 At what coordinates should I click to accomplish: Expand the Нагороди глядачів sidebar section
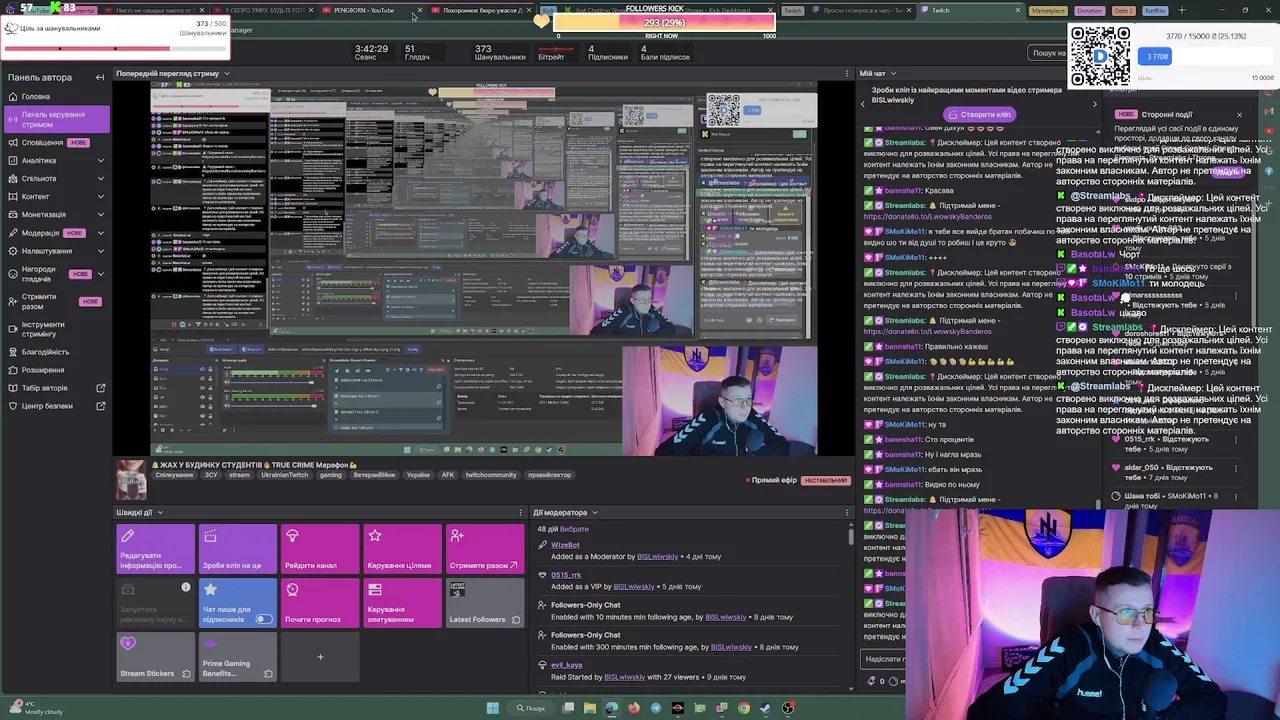tap(100, 274)
